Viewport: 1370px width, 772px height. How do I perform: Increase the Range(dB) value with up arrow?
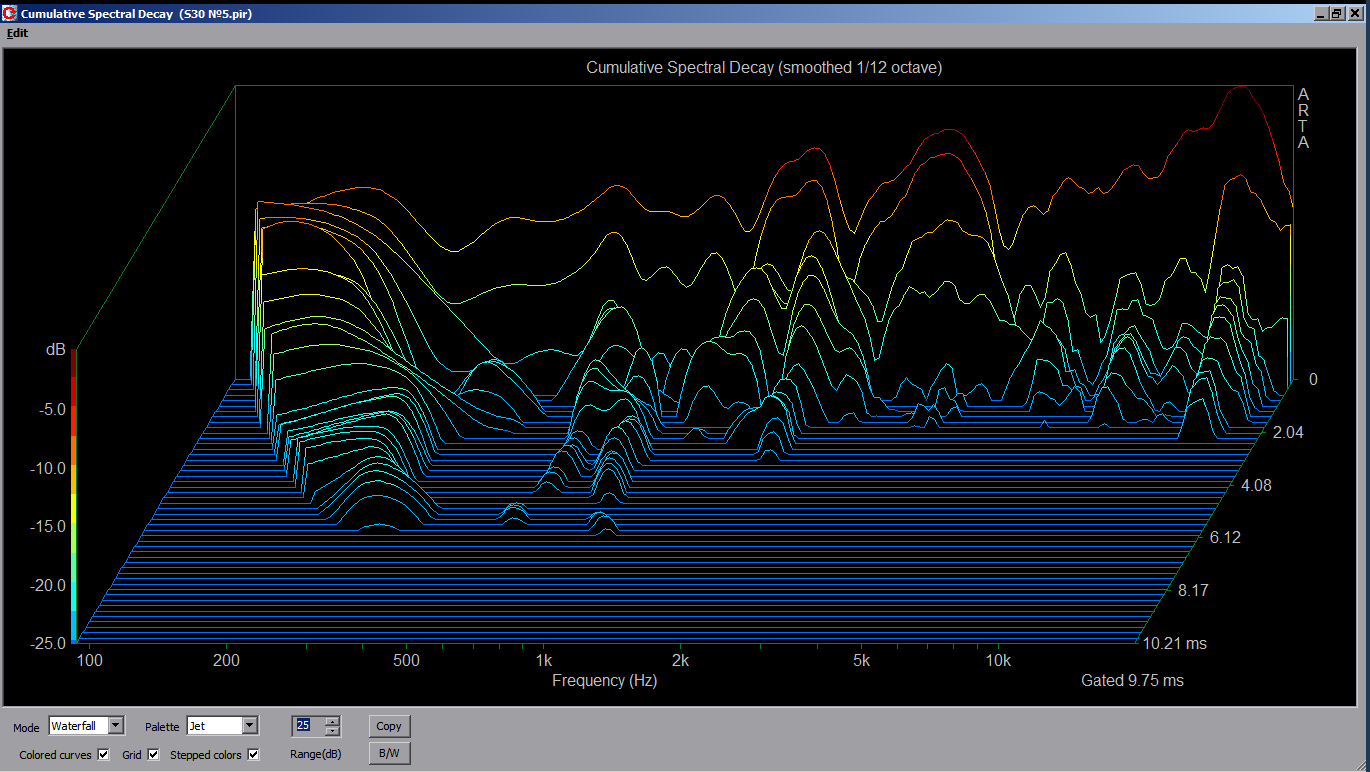[333, 721]
